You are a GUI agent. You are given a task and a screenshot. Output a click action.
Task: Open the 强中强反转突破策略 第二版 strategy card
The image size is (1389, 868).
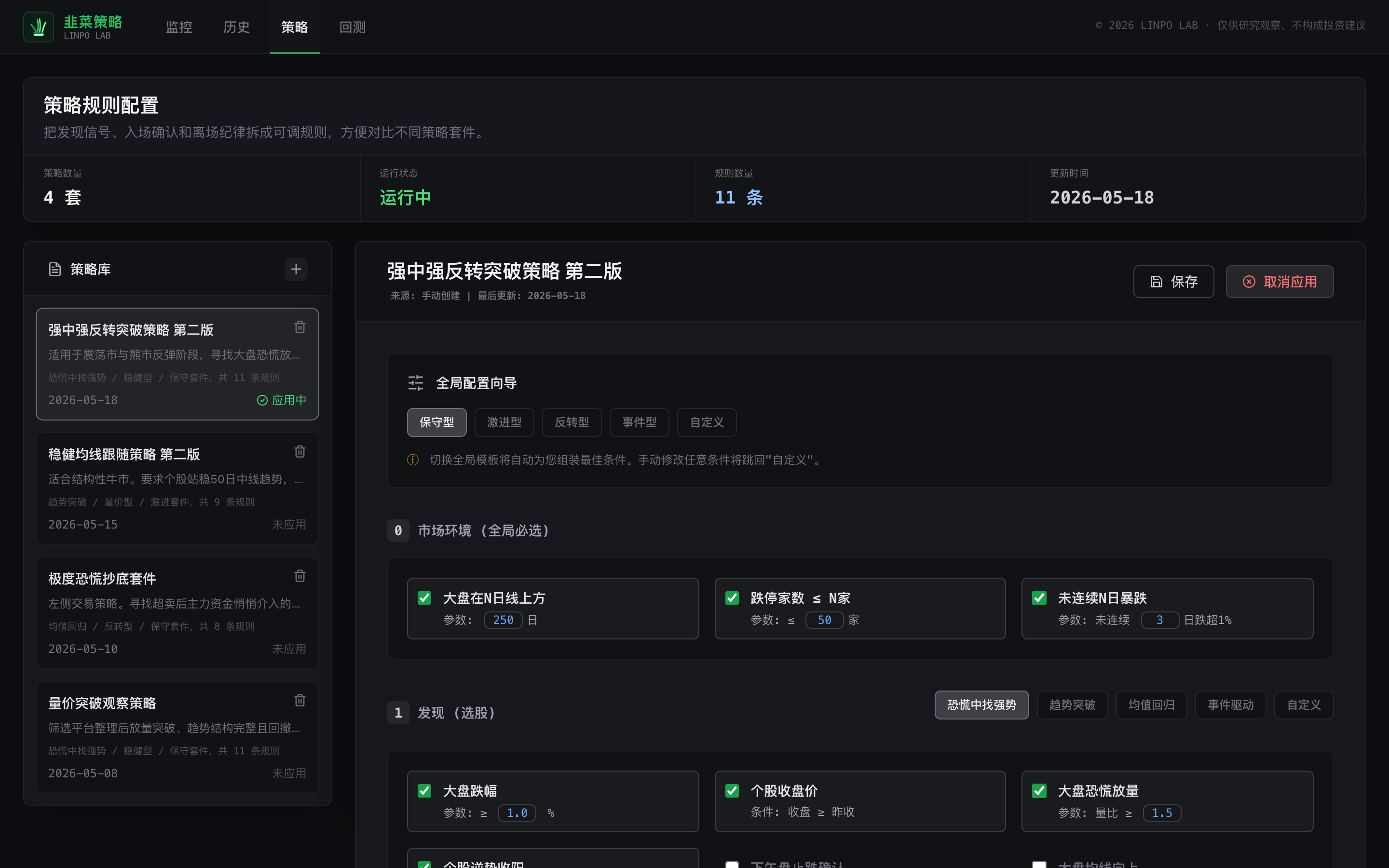click(x=177, y=364)
